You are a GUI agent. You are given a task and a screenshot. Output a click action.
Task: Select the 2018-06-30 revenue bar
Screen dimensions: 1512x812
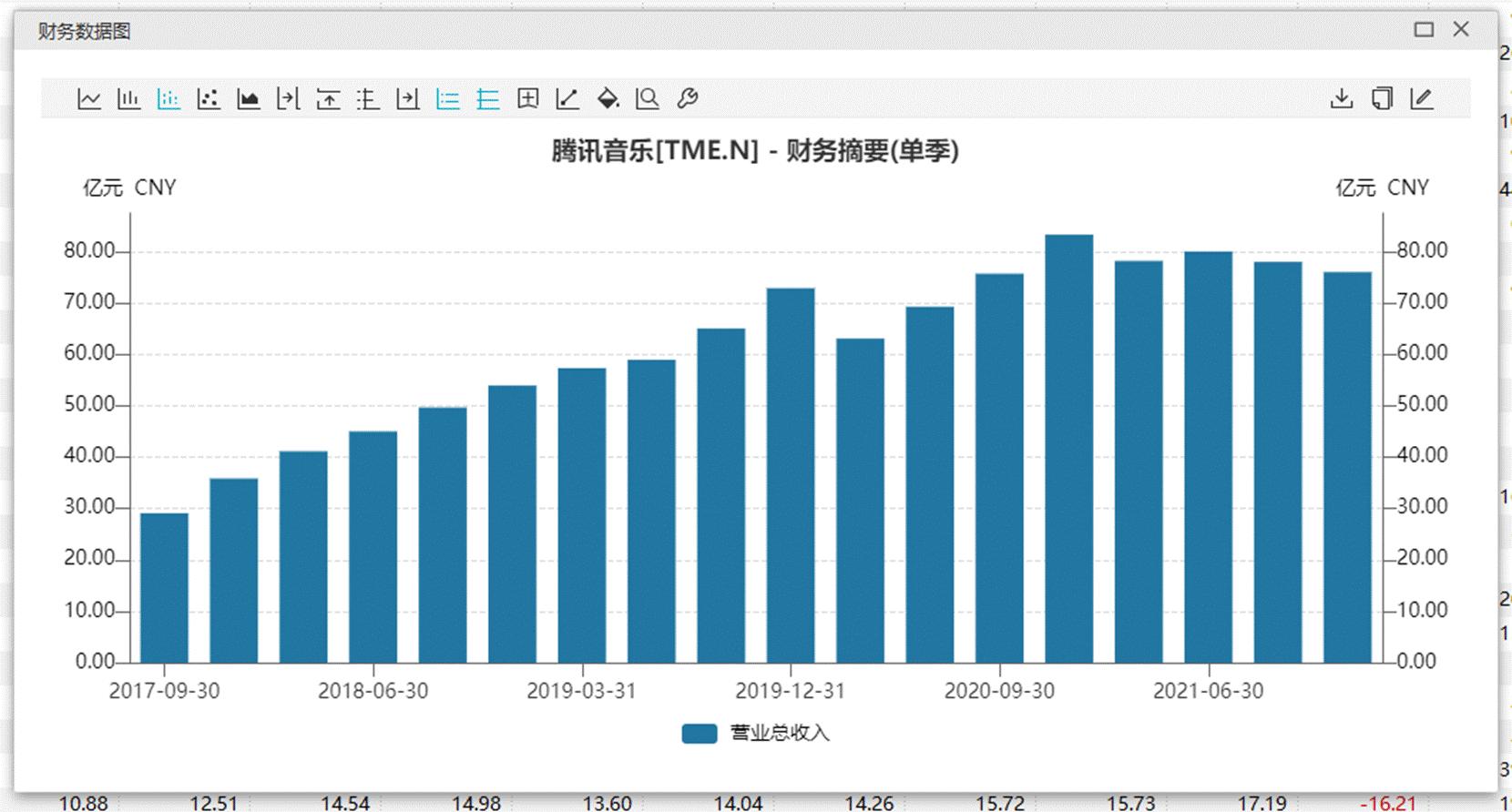coord(373,547)
